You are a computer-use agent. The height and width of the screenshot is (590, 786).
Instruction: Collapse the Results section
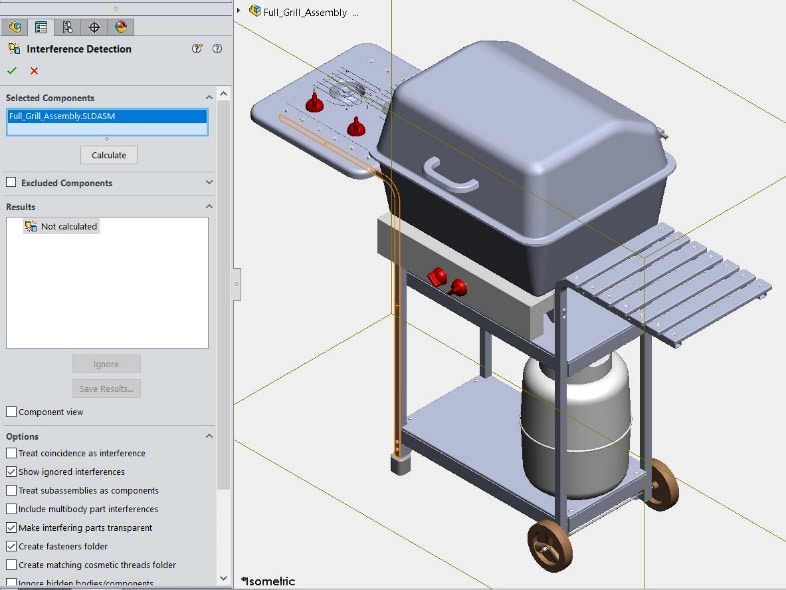tap(209, 207)
